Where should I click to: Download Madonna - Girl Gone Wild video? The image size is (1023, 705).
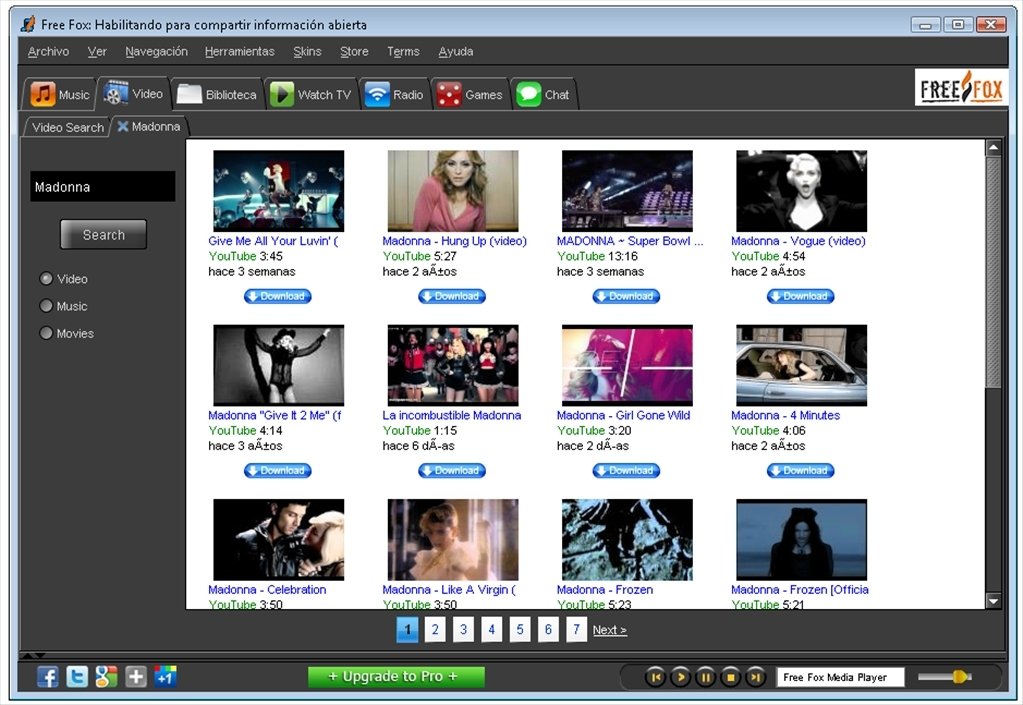[x=626, y=470]
